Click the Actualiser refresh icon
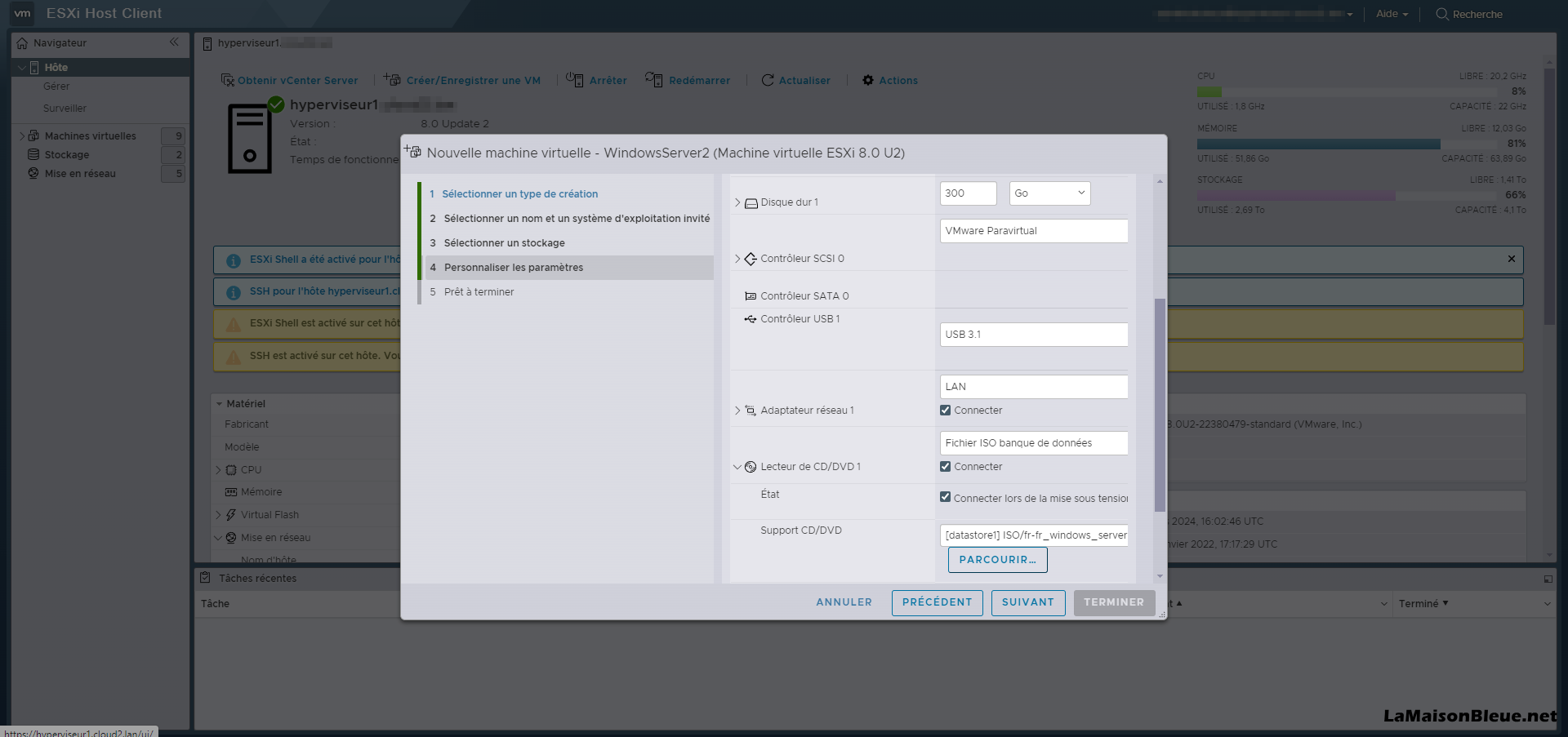The height and width of the screenshot is (737, 1568). pyautogui.click(x=768, y=80)
